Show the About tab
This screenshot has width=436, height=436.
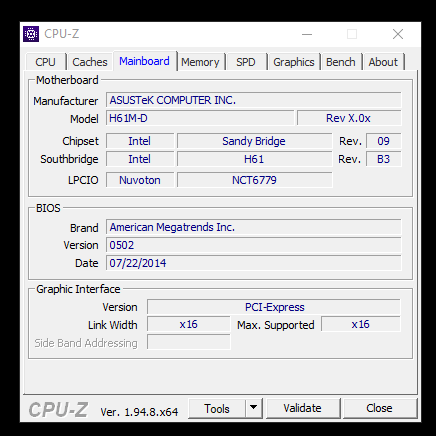[x=383, y=62]
